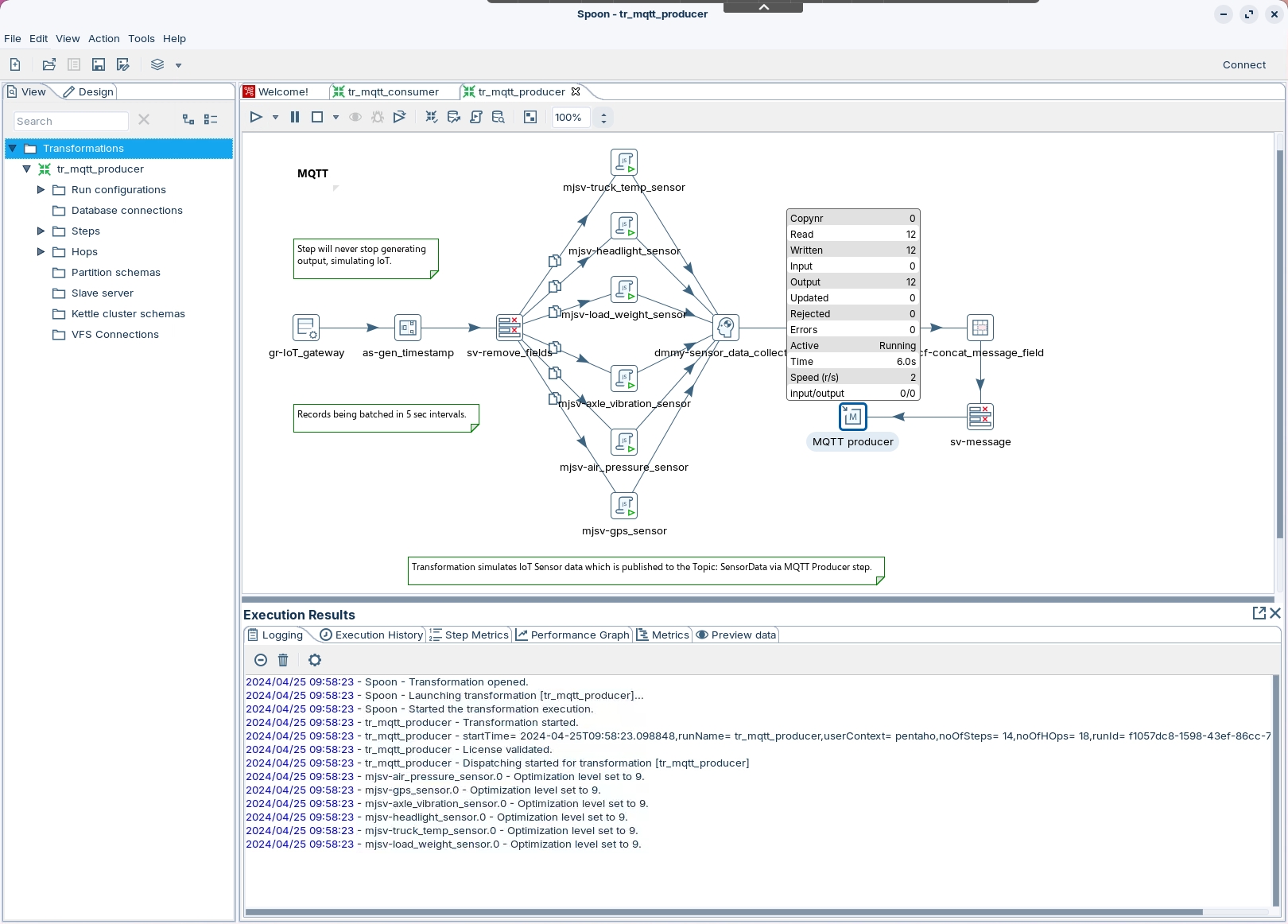Collapse the tr_mqtt_producer tree node

[x=26, y=169]
